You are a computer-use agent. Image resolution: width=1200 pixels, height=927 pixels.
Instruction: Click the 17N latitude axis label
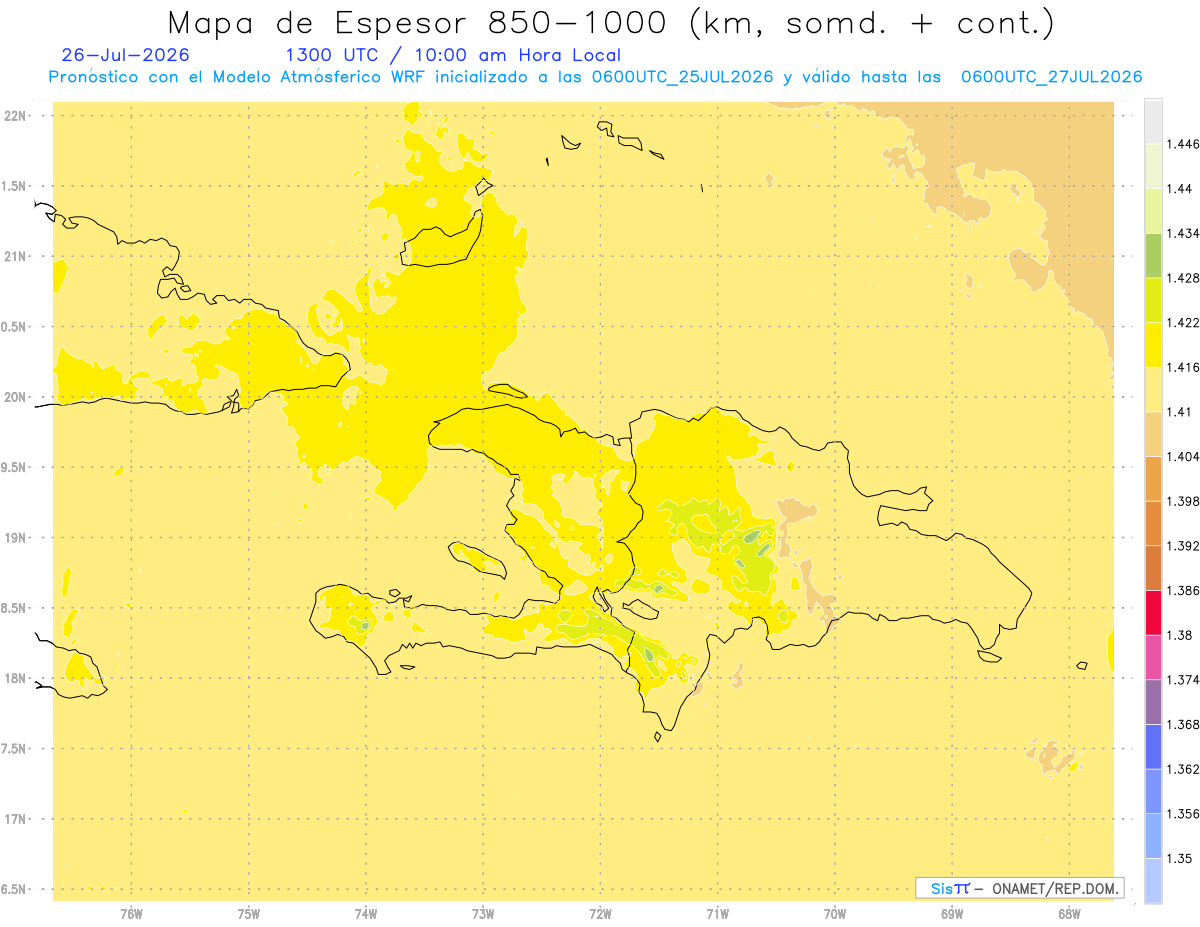point(14,819)
